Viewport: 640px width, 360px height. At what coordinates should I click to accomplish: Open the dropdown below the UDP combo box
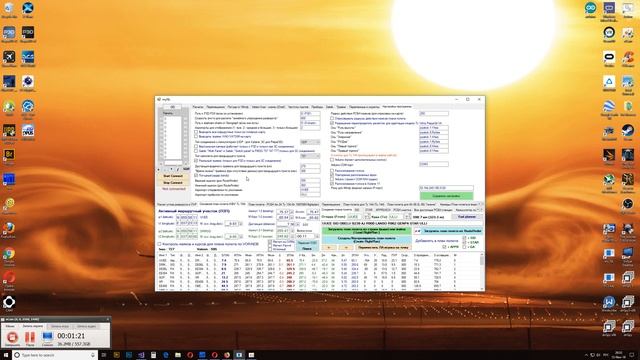click(310, 156)
